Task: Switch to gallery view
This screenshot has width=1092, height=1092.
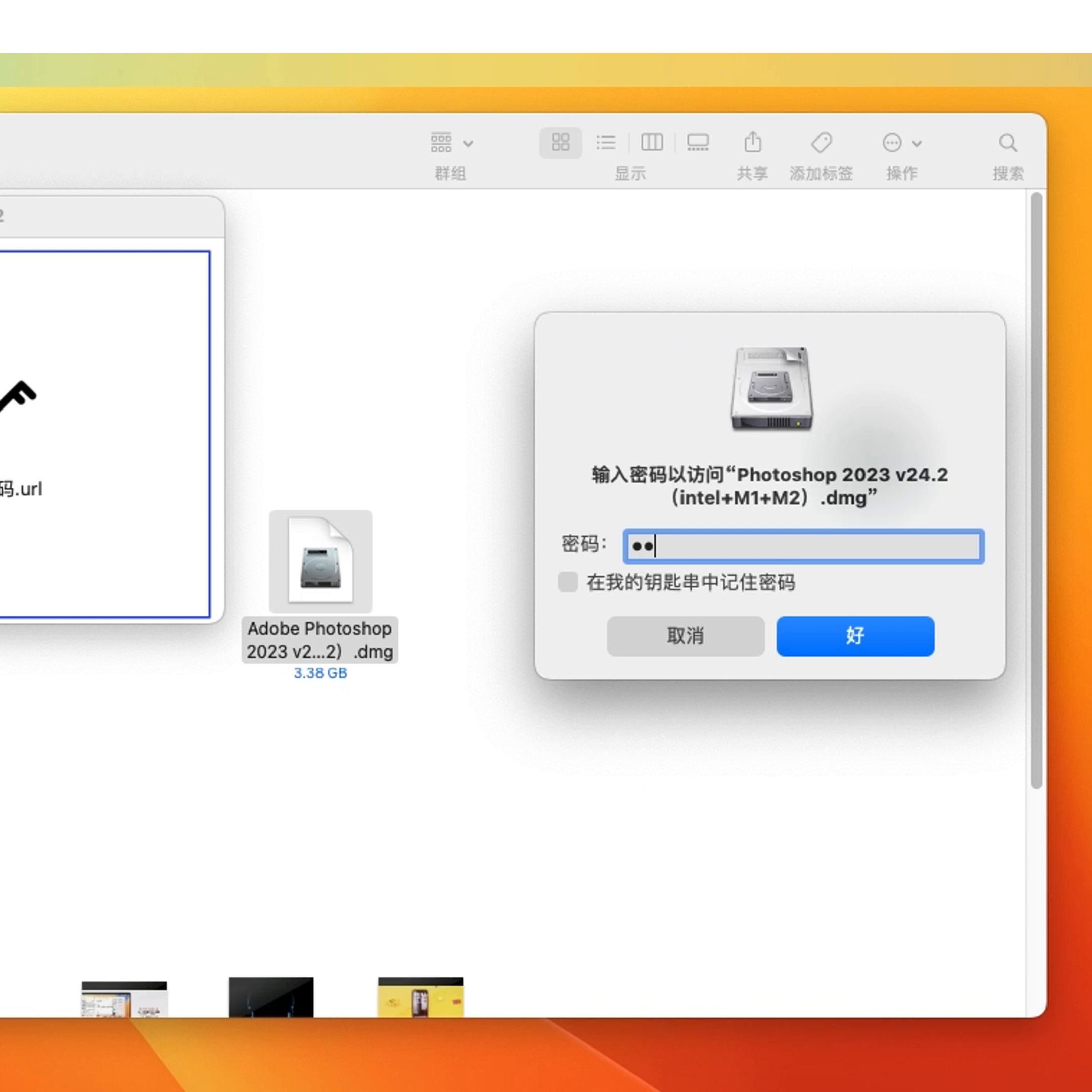Action: tap(698, 143)
